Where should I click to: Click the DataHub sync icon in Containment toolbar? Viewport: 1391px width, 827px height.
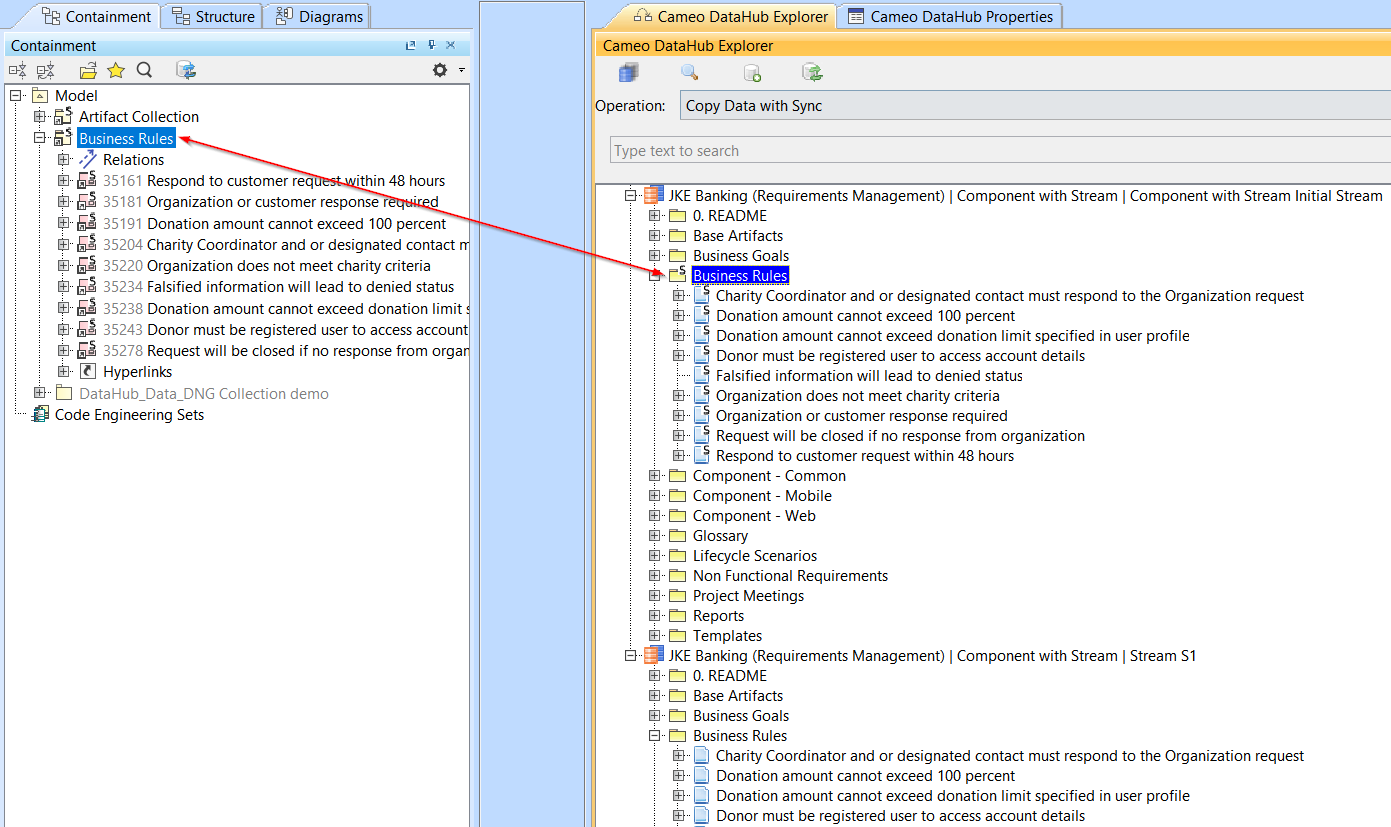click(x=186, y=70)
